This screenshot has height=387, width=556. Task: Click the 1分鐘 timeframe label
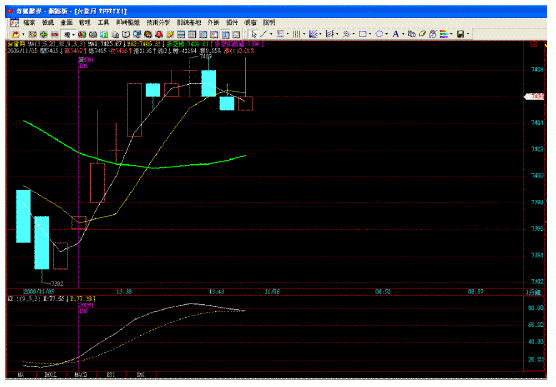pos(533,292)
